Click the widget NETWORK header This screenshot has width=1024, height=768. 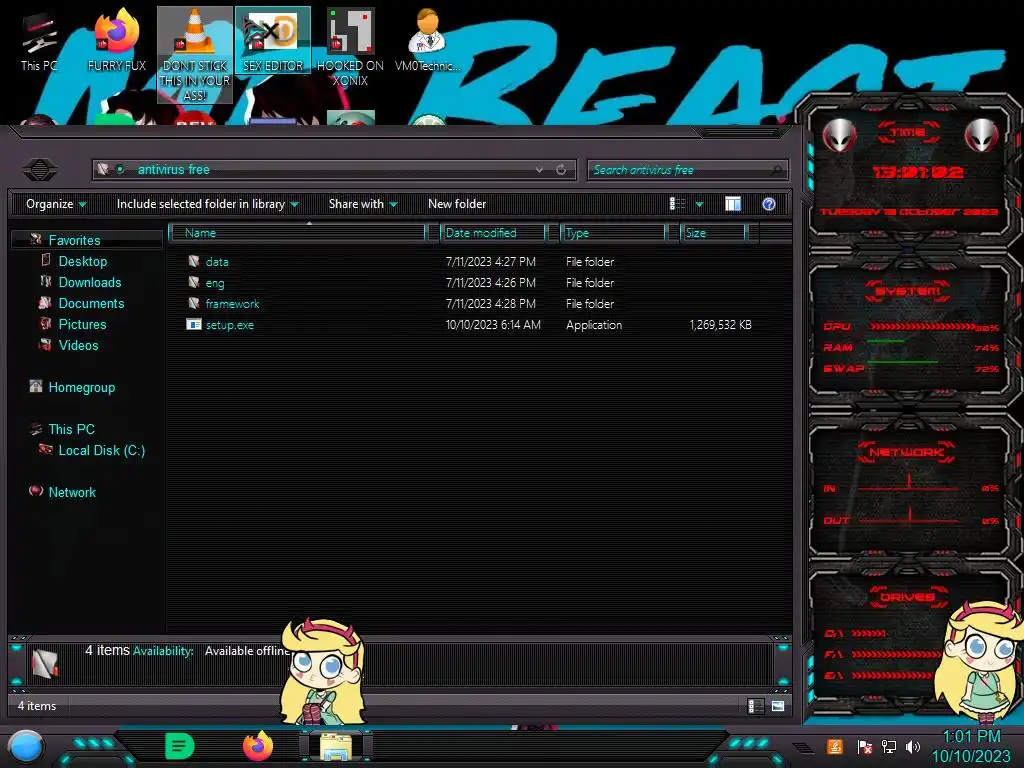906,452
